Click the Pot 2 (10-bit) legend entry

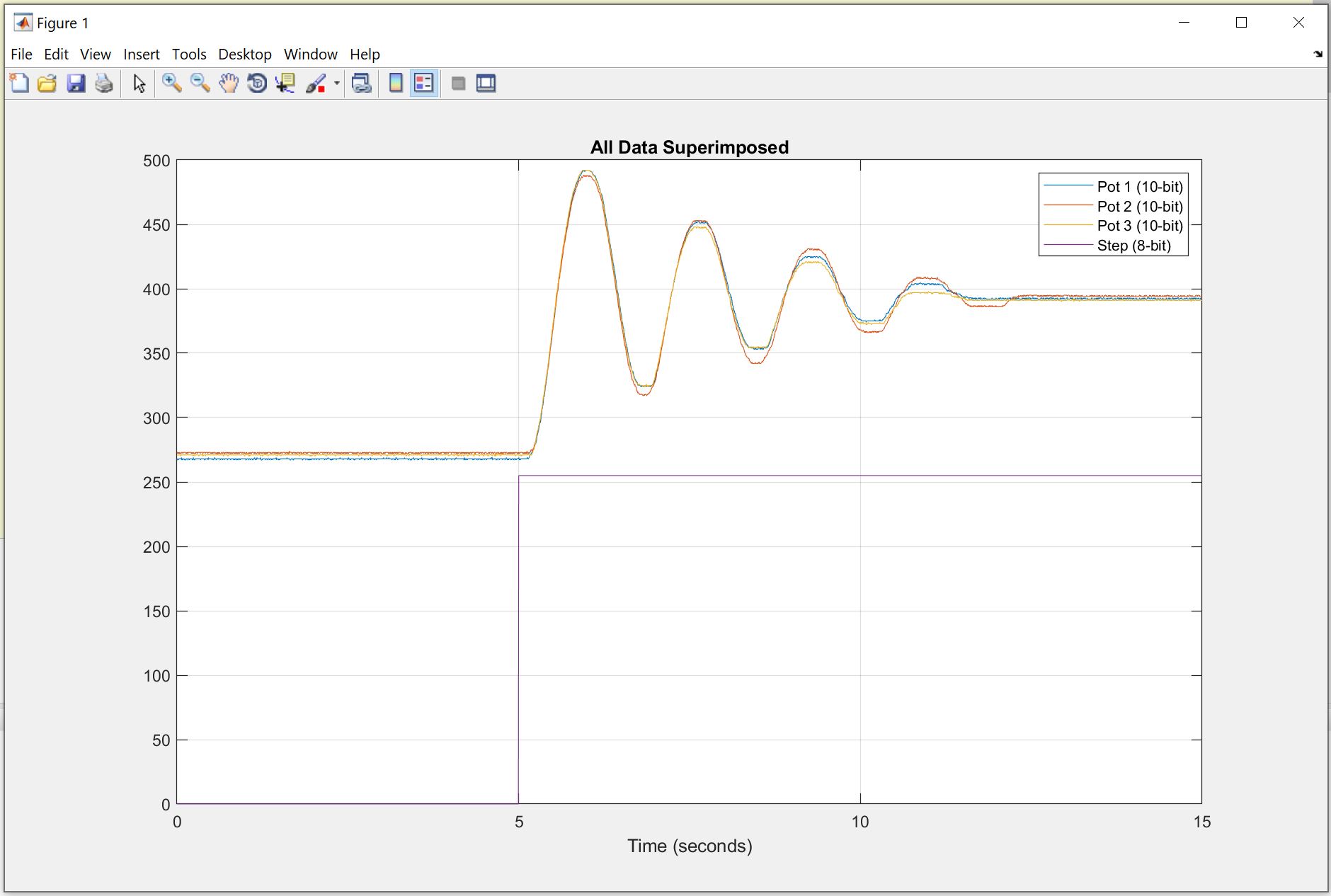[1139, 207]
